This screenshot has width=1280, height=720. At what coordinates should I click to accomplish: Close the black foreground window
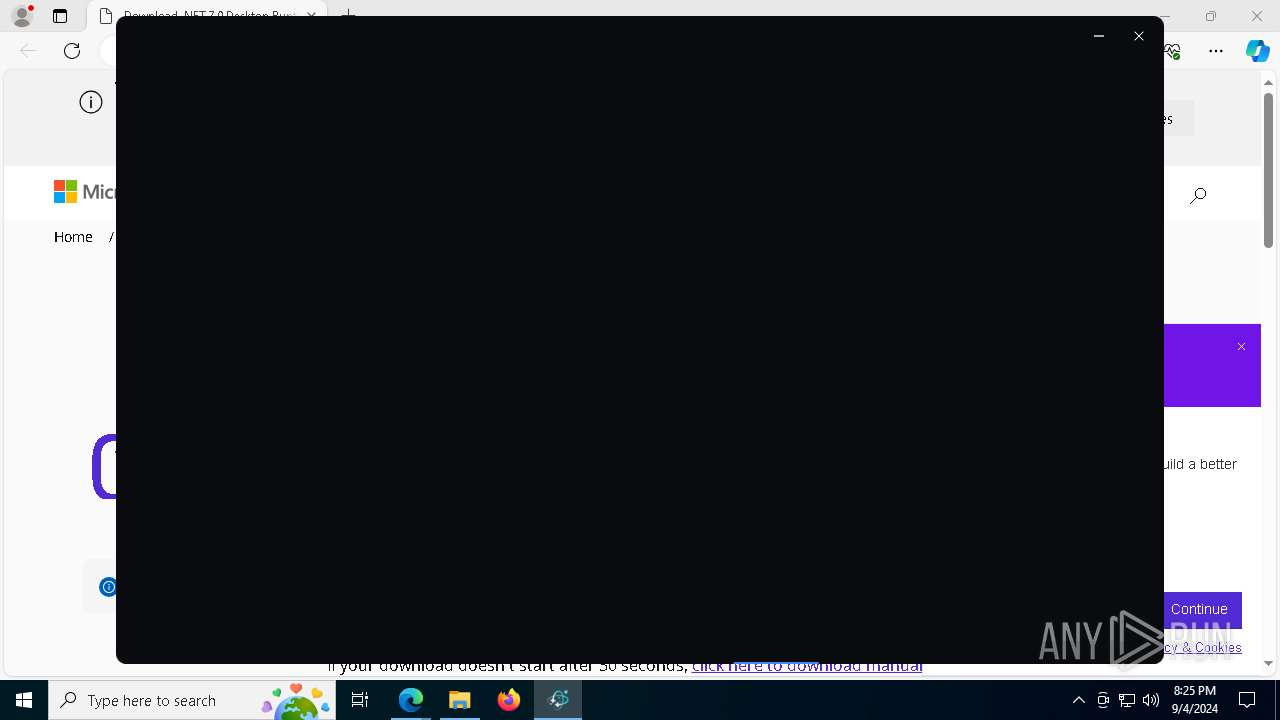pyautogui.click(x=1139, y=36)
